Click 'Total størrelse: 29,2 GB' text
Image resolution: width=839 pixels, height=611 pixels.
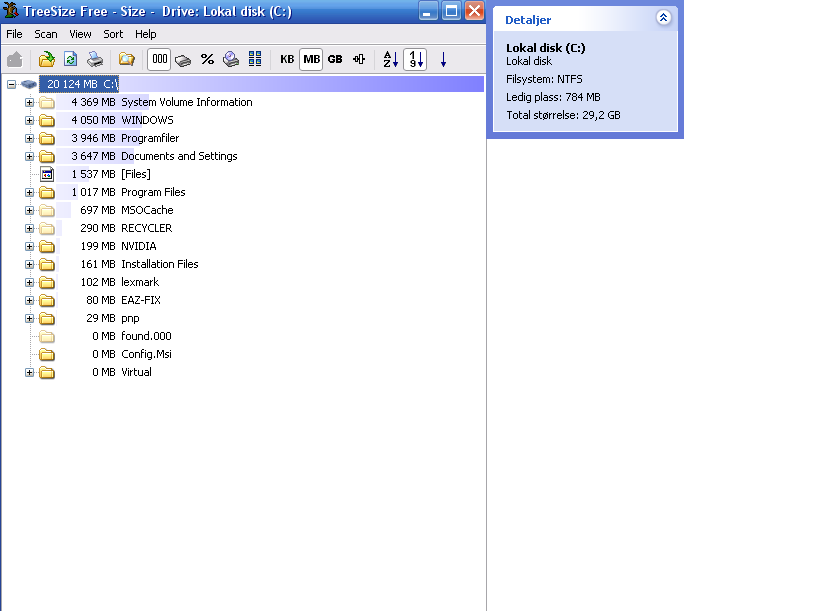(563, 115)
